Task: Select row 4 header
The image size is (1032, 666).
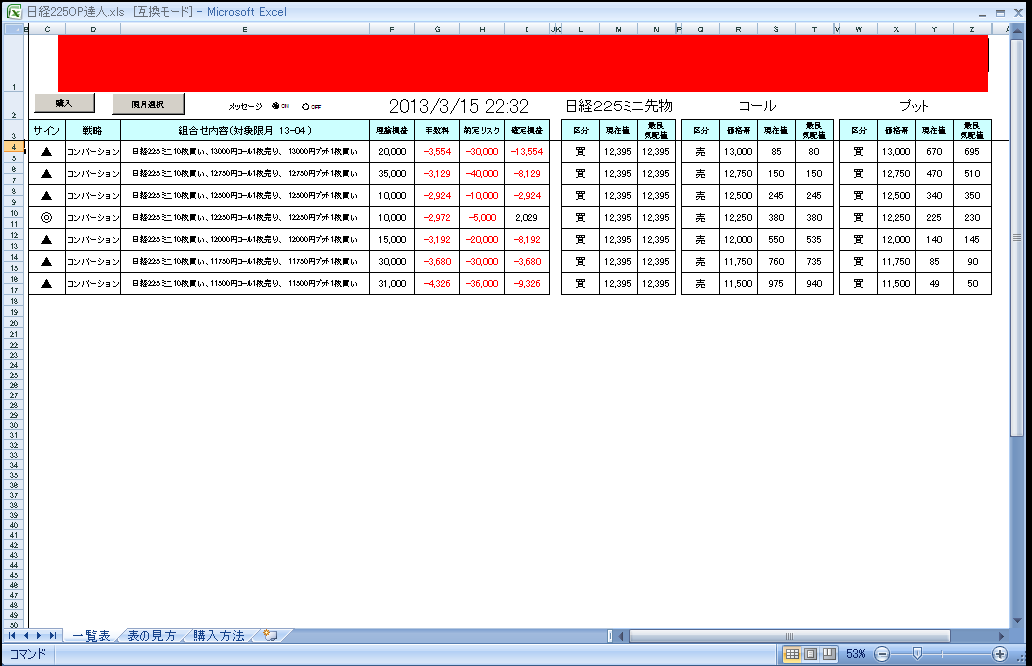Action: pyautogui.click(x=14, y=147)
